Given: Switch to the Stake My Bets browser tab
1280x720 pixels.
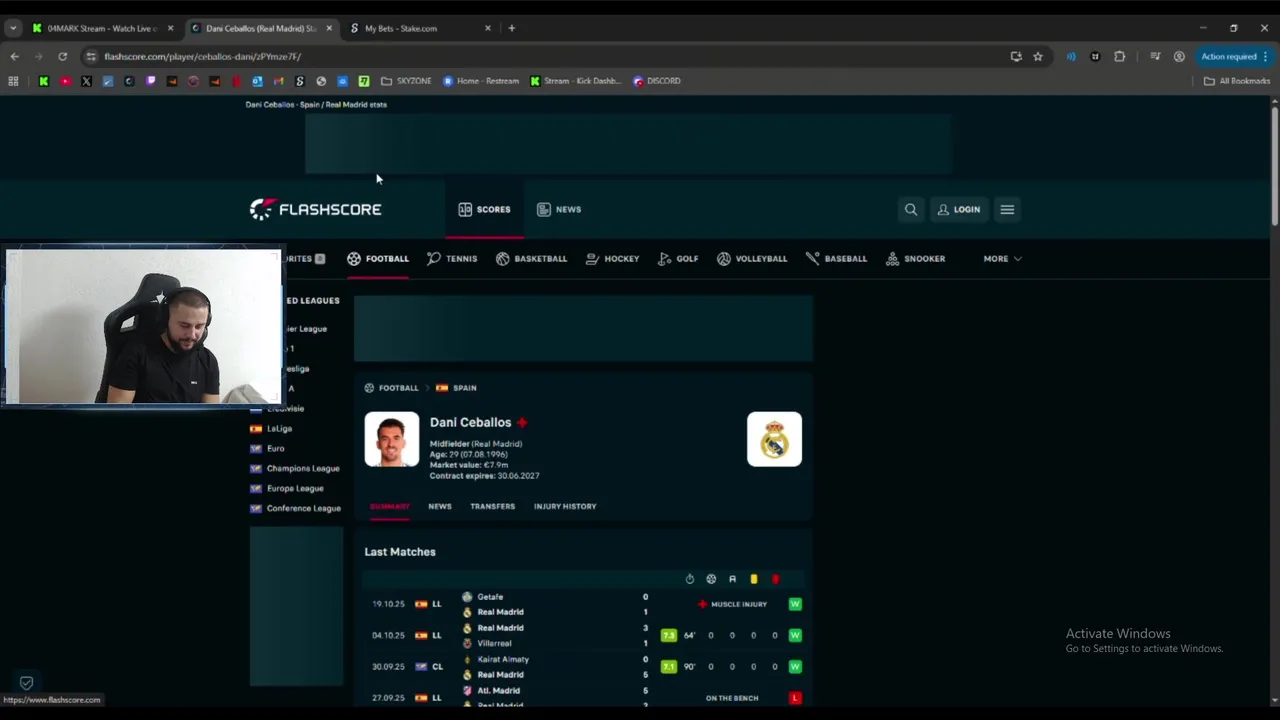Looking at the screenshot, I should coord(420,28).
